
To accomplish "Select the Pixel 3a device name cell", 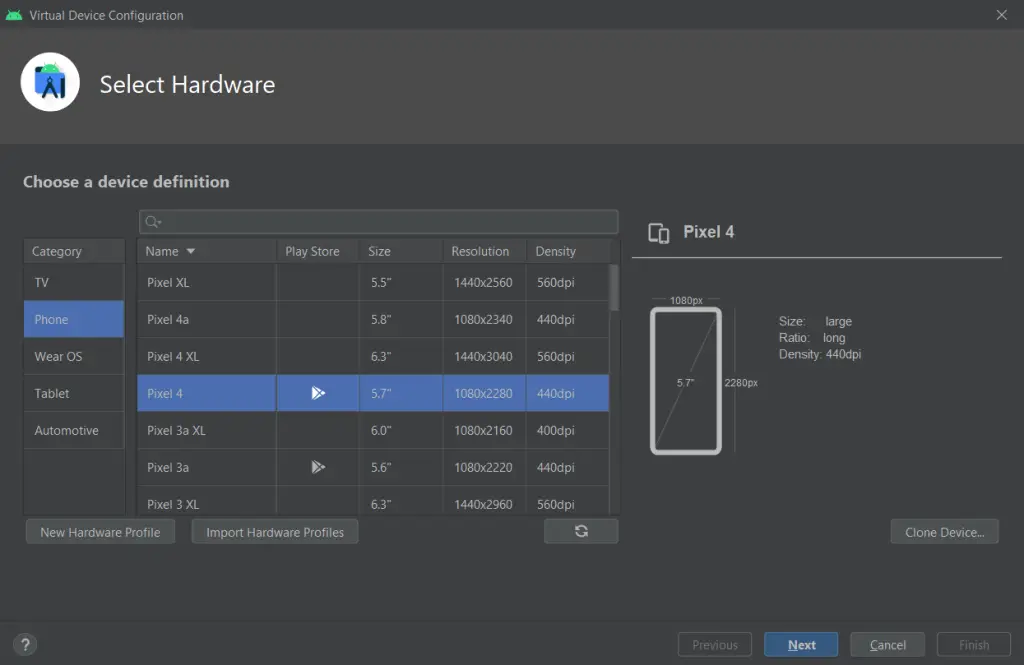I will pyautogui.click(x=206, y=467).
